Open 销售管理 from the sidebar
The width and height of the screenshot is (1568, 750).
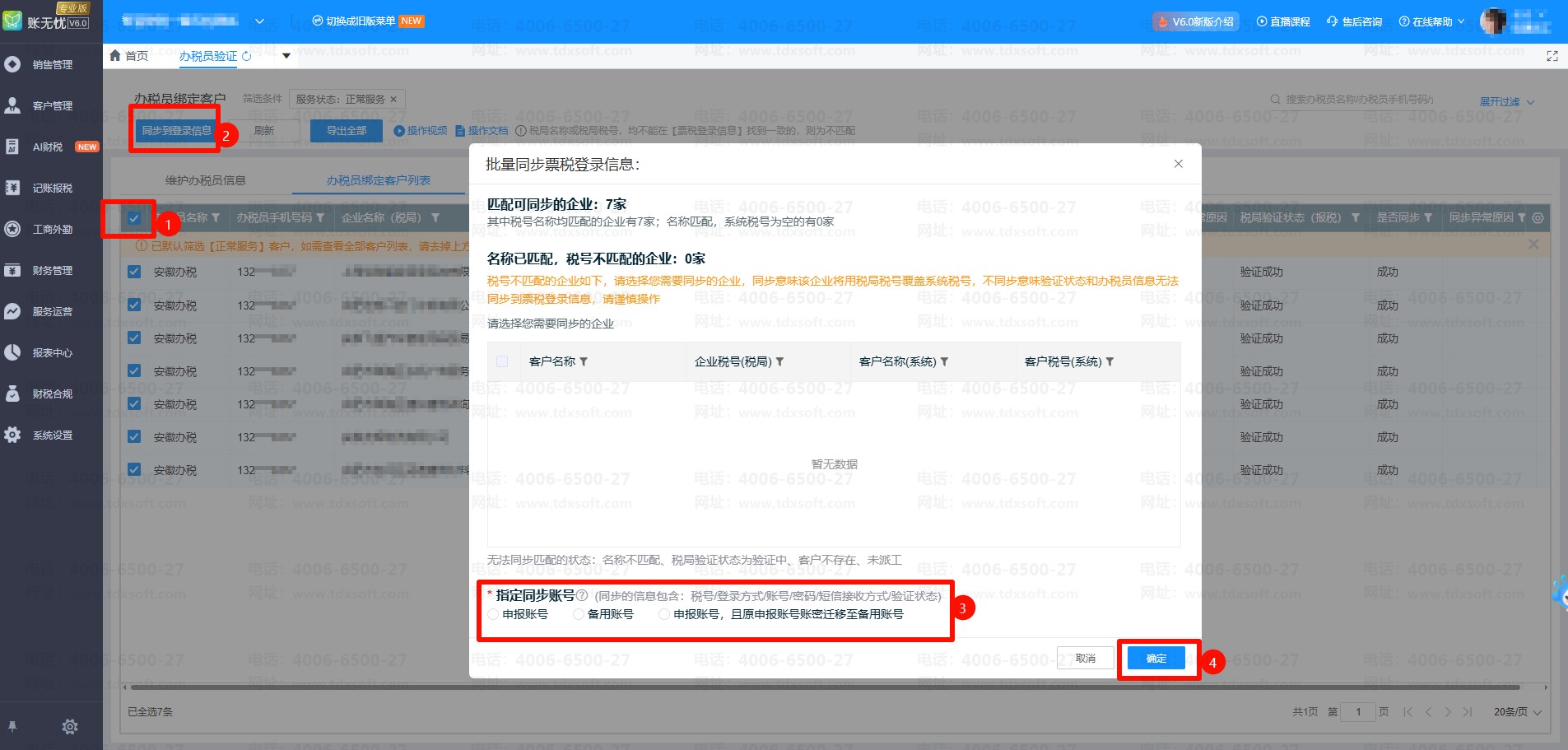[51, 64]
